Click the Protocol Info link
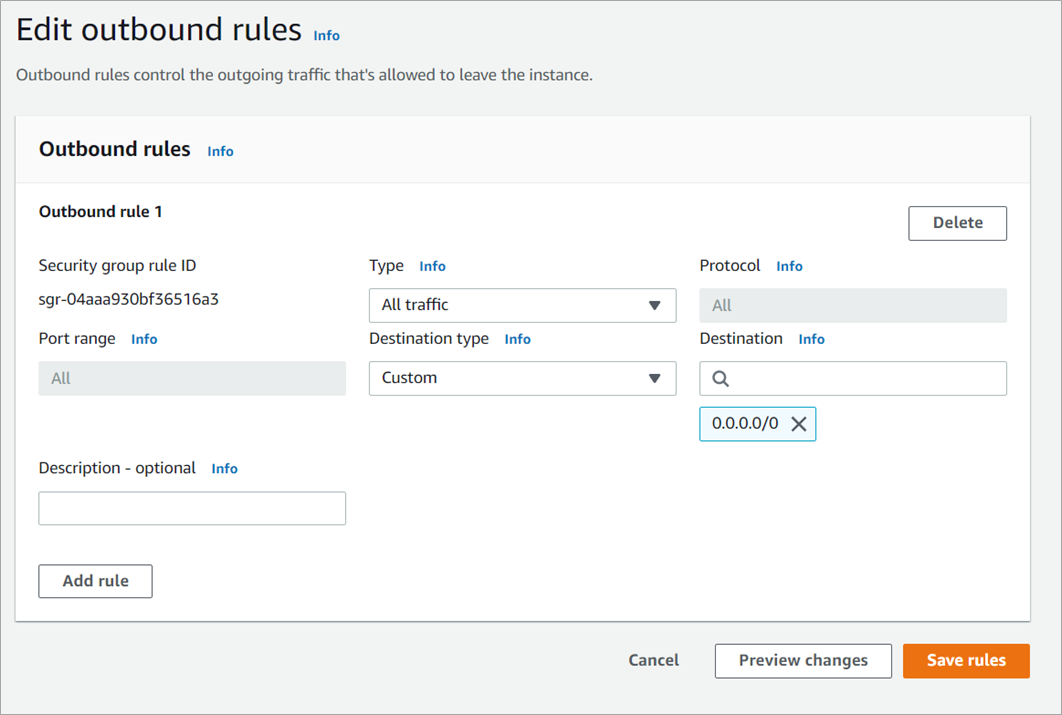The height and width of the screenshot is (715, 1062). pyautogui.click(x=789, y=267)
